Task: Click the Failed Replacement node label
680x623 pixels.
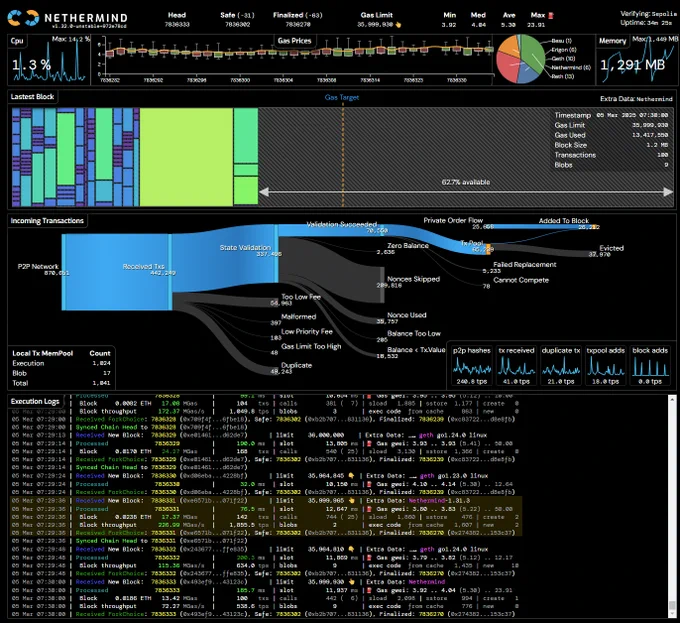Action: (525, 264)
